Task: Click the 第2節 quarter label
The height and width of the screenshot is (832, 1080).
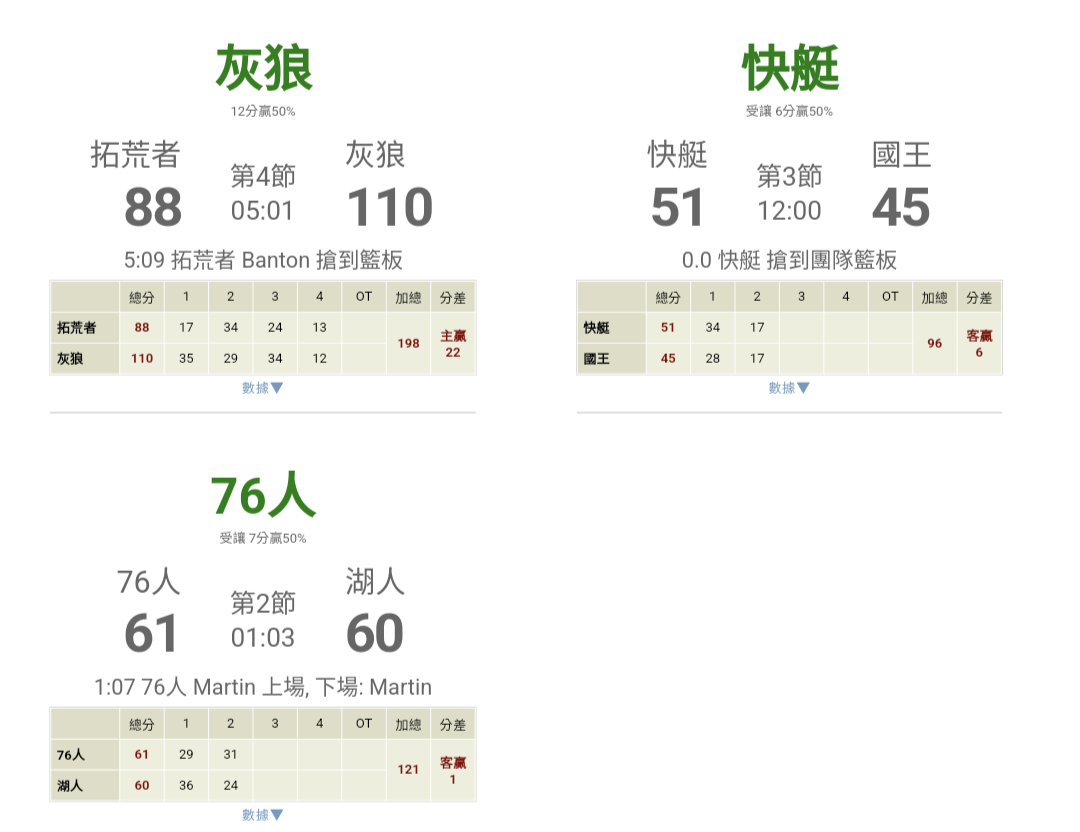Action: click(262, 603)
